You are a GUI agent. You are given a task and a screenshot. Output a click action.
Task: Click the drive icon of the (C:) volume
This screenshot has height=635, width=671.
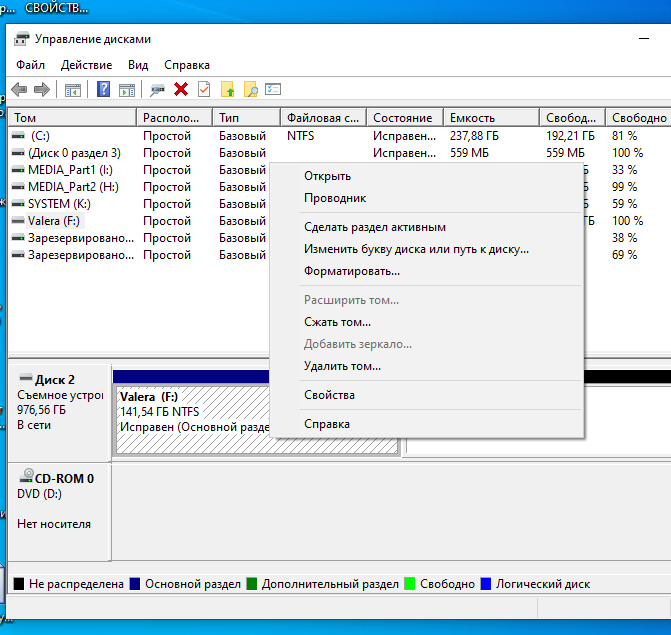(18, 136)
